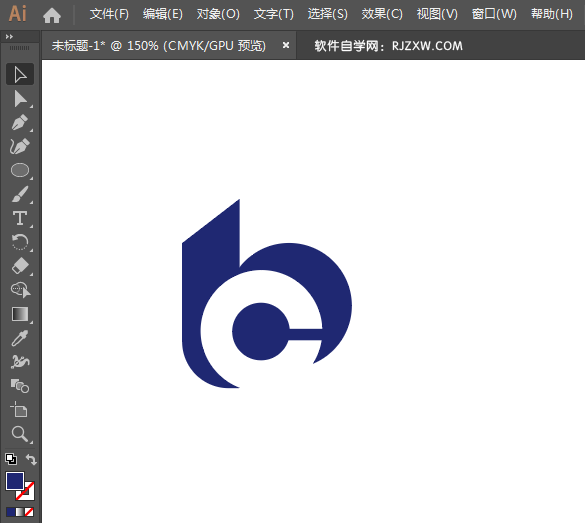
Task: Close the 未标题-1 document tab
Action: [x=286, y=45]
